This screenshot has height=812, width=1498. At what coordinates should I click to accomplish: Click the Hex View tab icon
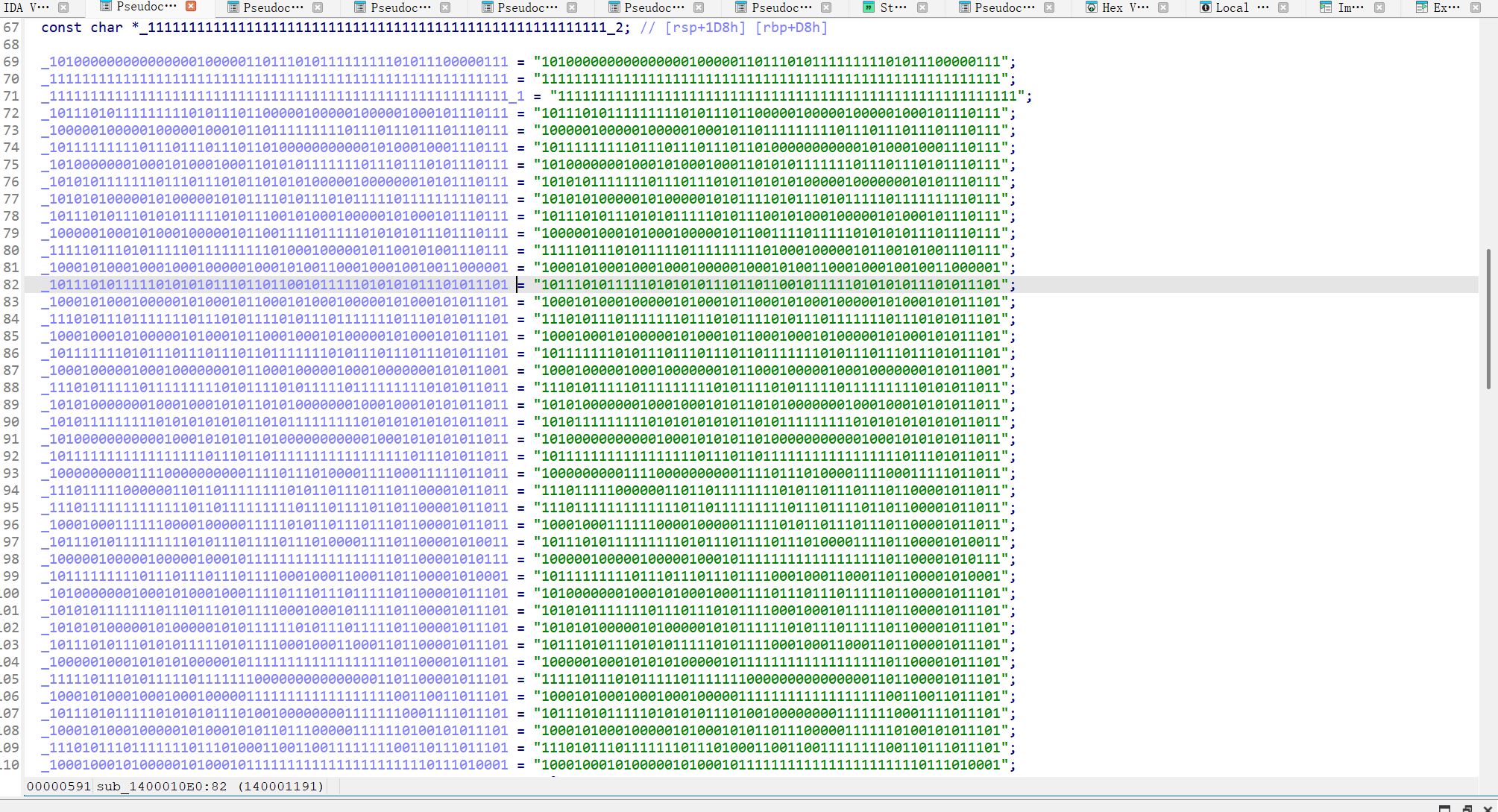coord(1091,7)
